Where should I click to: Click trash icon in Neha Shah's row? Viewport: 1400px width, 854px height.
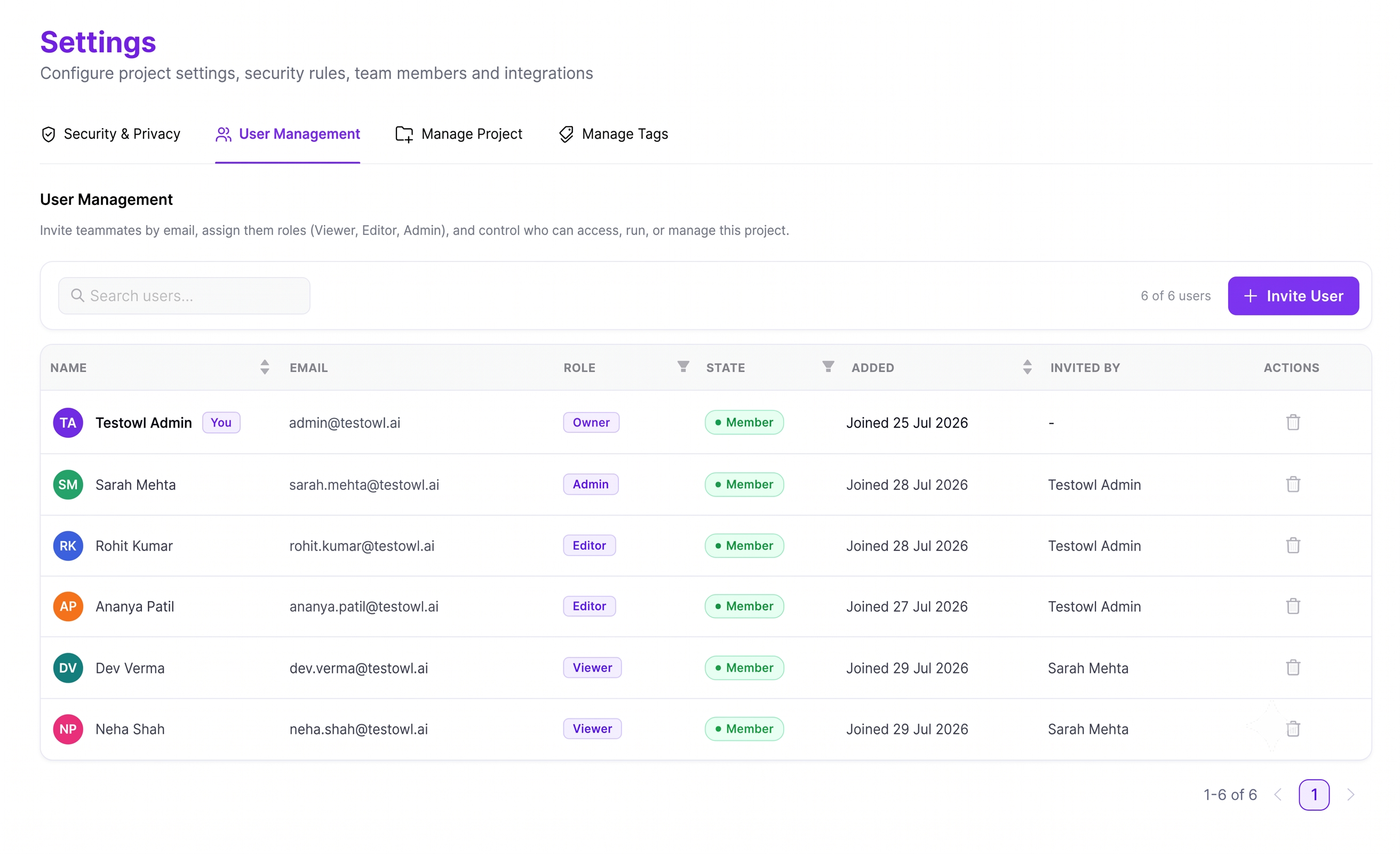pyautogui.click(x=1293, y=729)
